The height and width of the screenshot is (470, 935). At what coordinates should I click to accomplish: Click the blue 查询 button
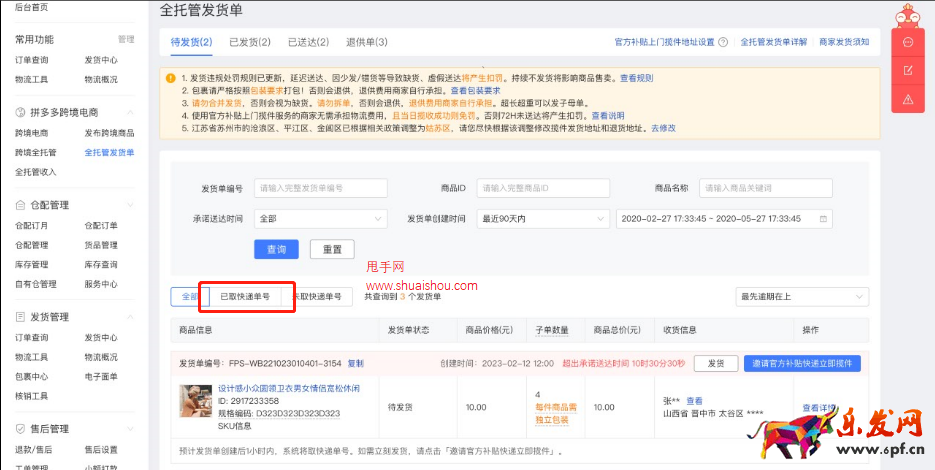tap(276, 249)
